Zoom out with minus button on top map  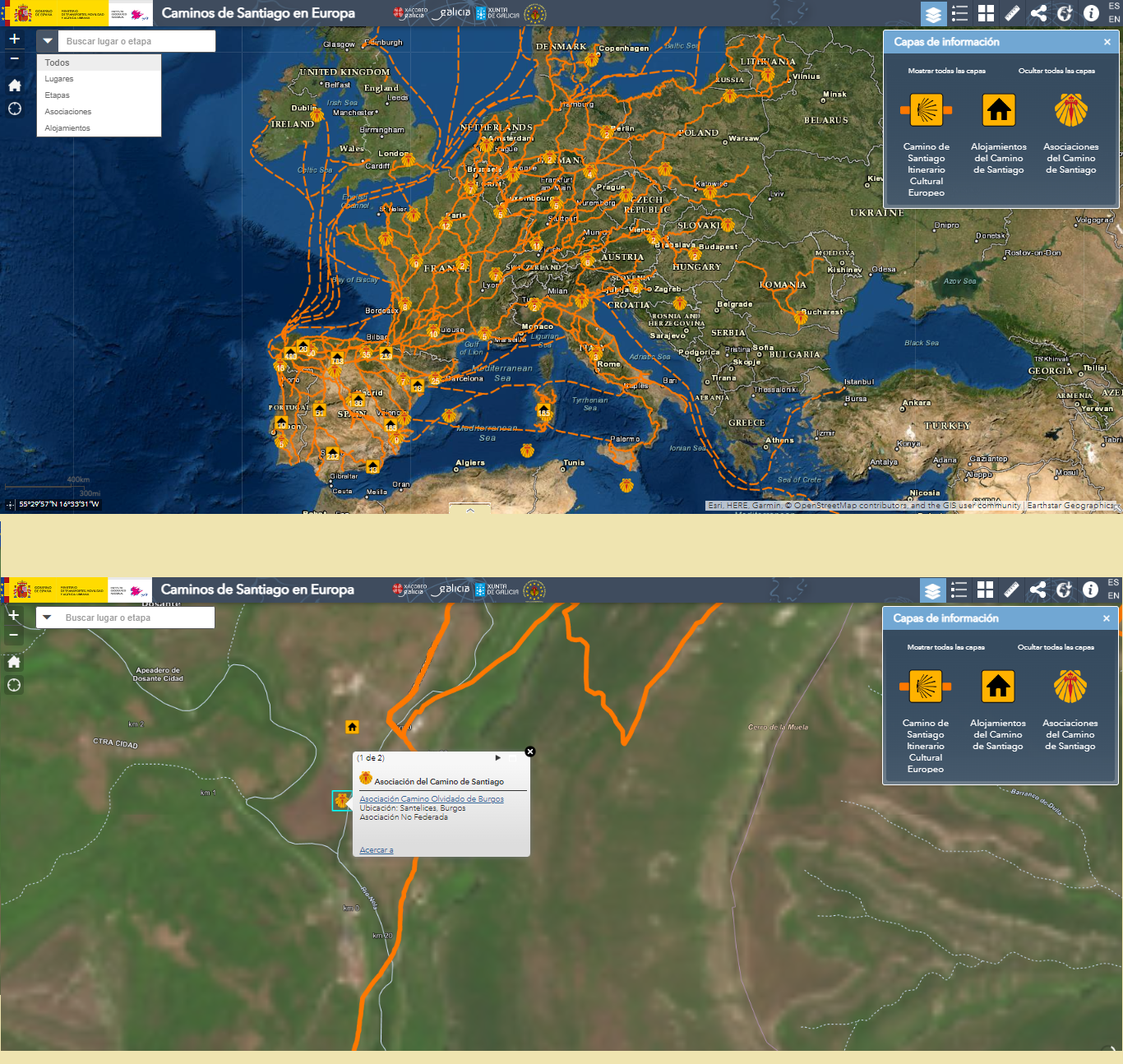[14, 59]
